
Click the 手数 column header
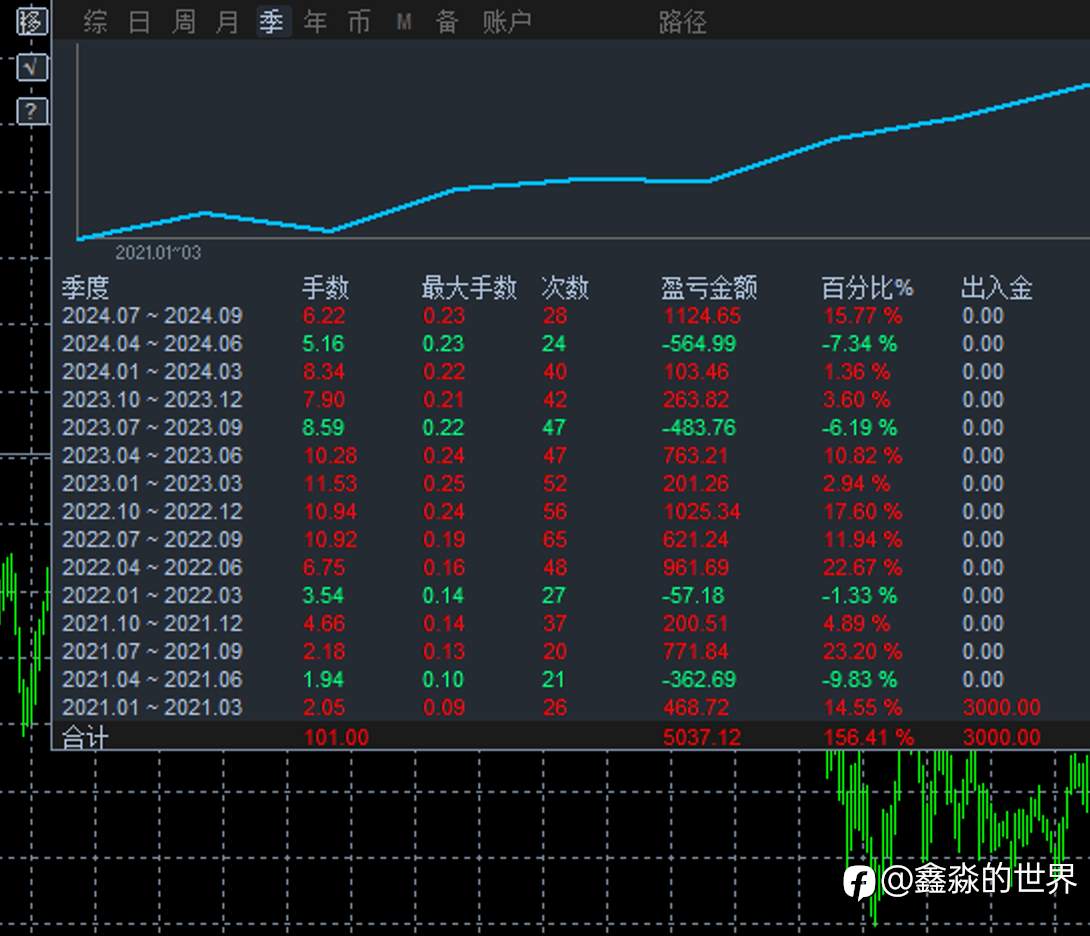325,287
